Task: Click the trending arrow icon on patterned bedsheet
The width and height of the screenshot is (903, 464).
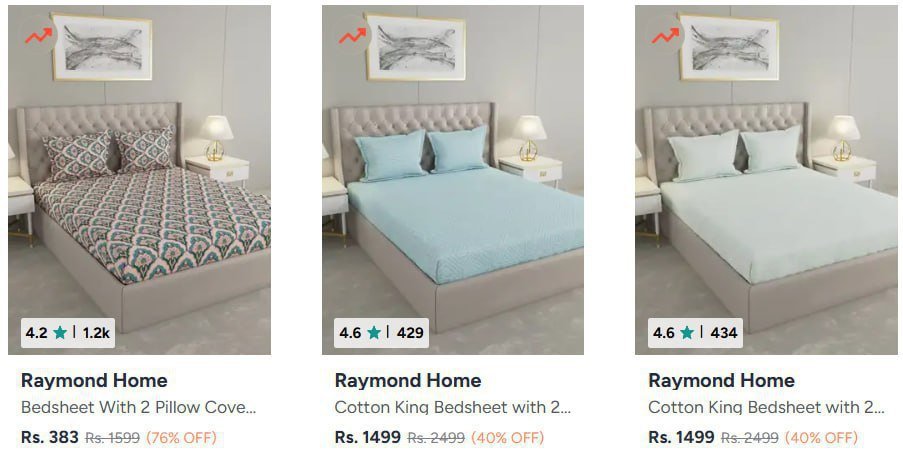Action: tap(38, 36)
